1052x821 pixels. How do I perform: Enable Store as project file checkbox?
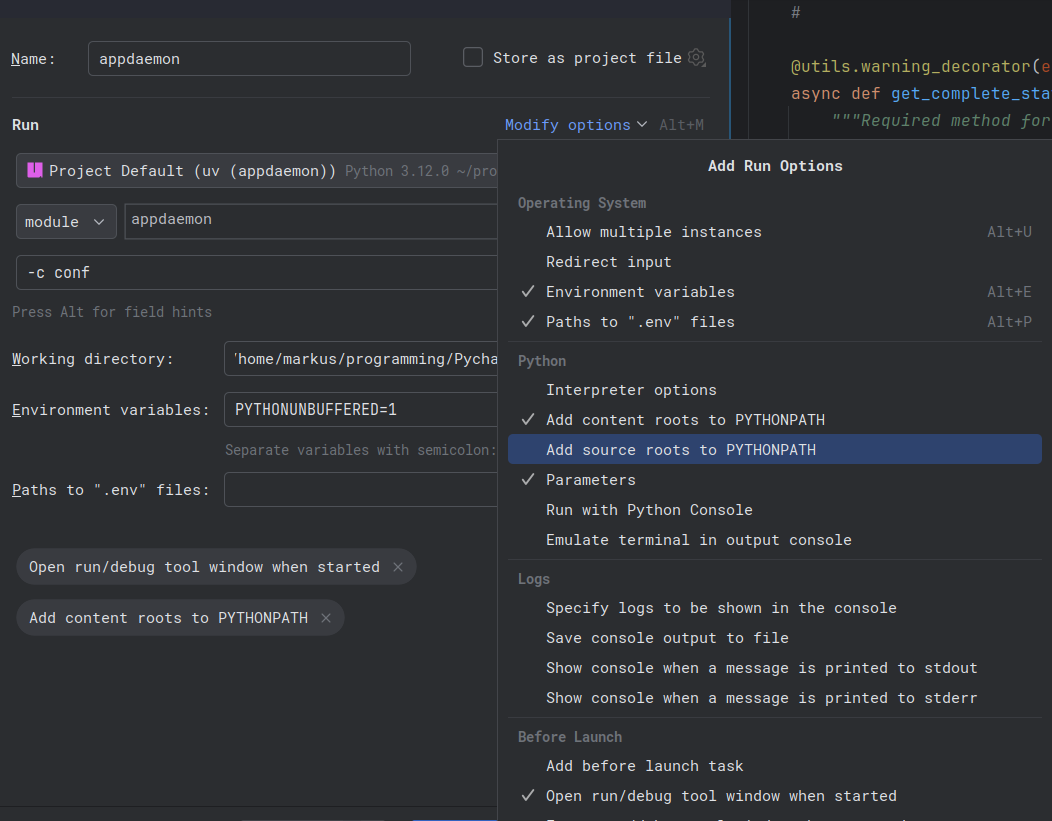(473, 58)
